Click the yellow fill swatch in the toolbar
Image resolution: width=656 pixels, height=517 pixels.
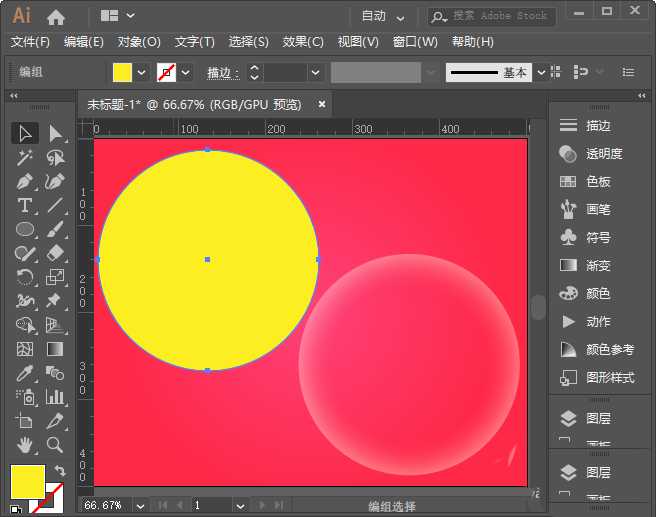25,480
